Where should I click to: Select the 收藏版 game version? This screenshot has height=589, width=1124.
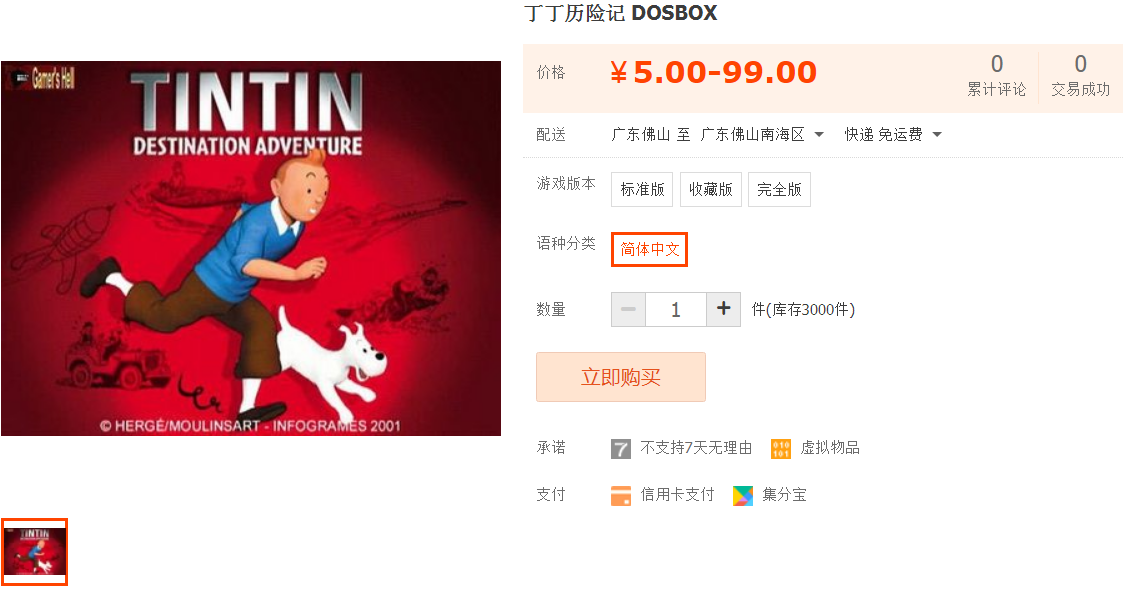tap(710, 189)
